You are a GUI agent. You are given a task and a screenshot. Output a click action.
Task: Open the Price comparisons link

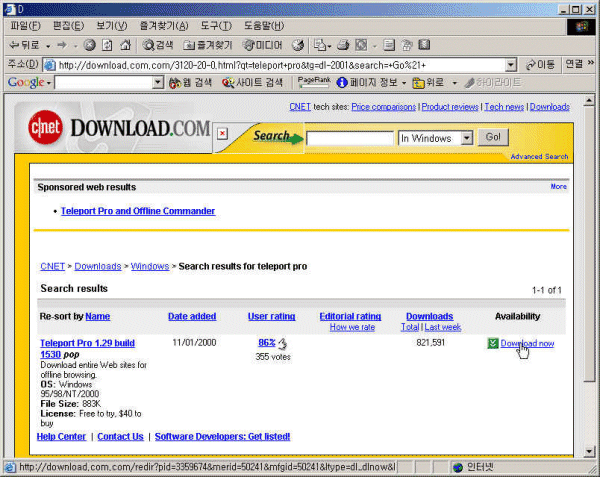383,107
